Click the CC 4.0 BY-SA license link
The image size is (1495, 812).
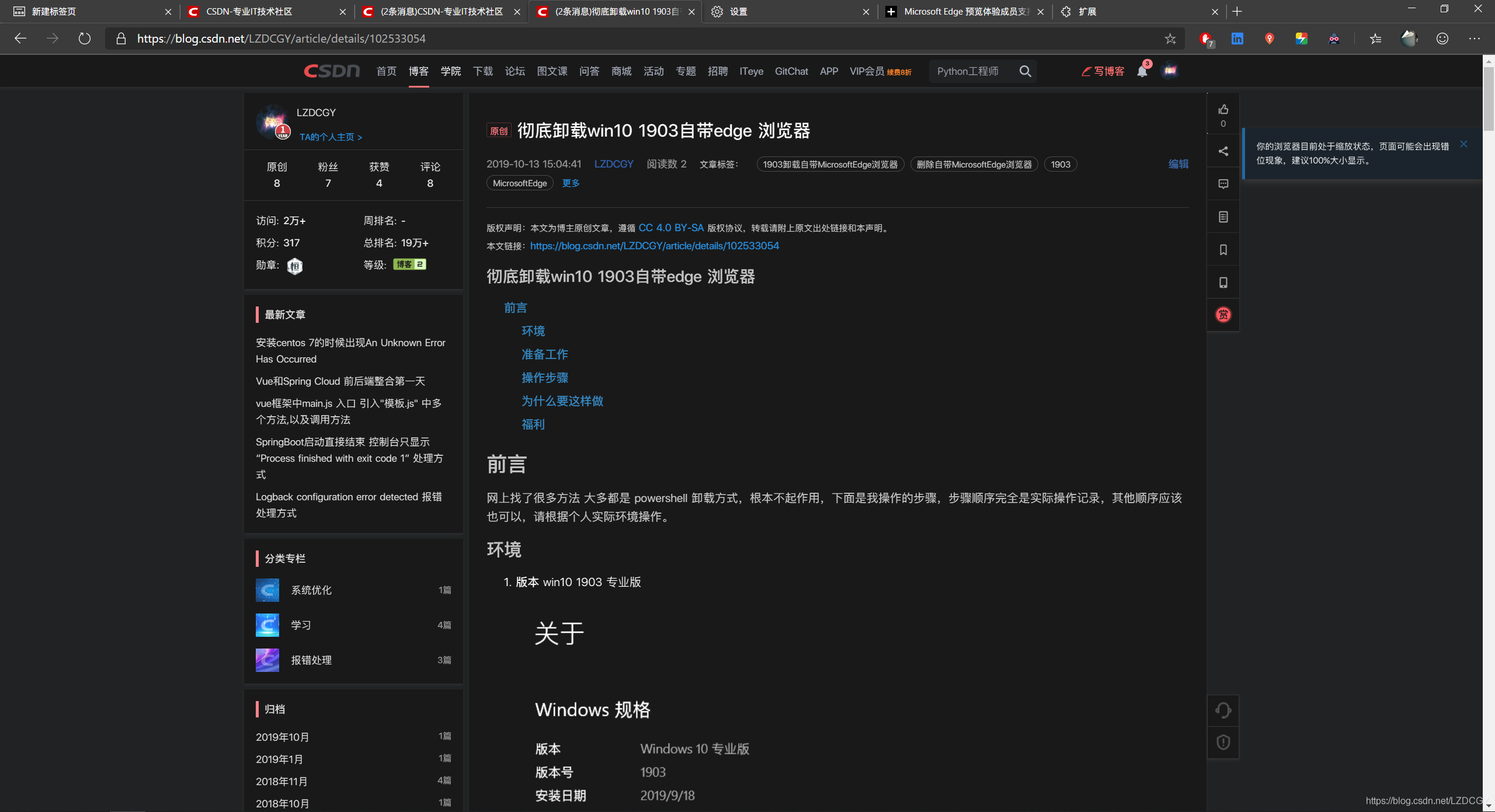pos(671,228)
